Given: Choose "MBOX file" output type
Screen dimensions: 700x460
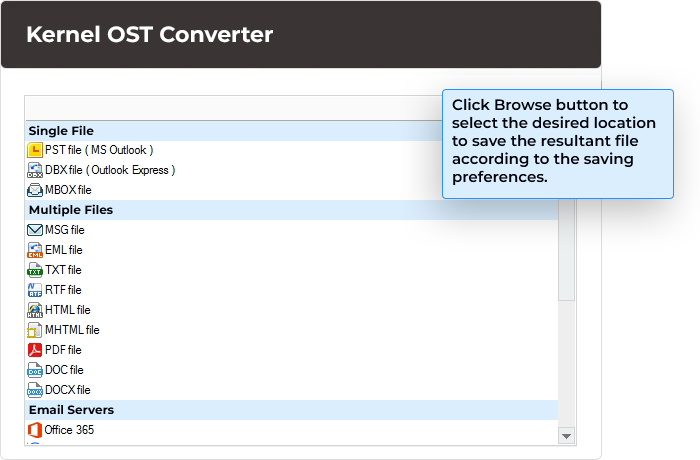Looking at the screenshot, I should point(292,190).
